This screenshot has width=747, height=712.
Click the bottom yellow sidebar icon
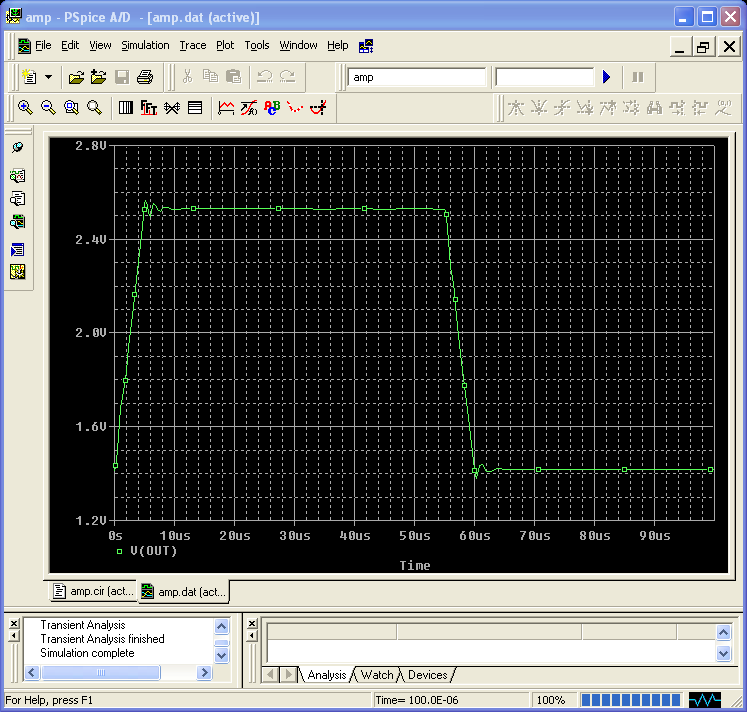click(18, 272)
